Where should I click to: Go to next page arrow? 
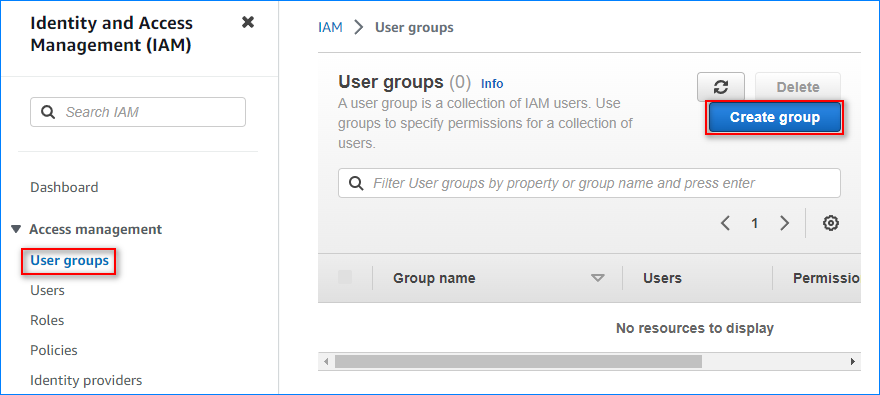click(x=785, y=223)
